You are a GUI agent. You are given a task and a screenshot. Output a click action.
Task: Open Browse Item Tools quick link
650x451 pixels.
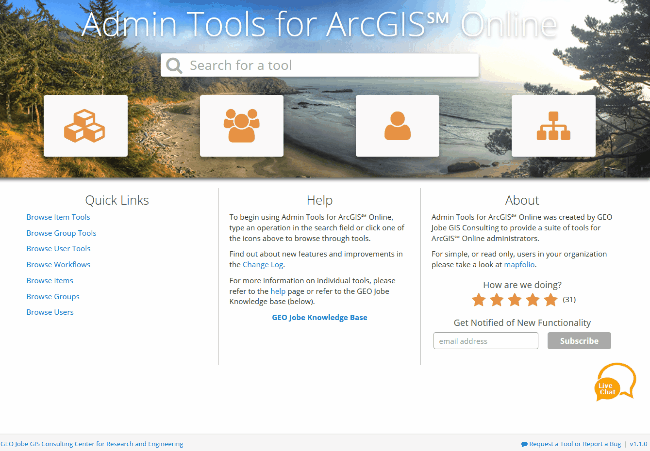[58, 217]
